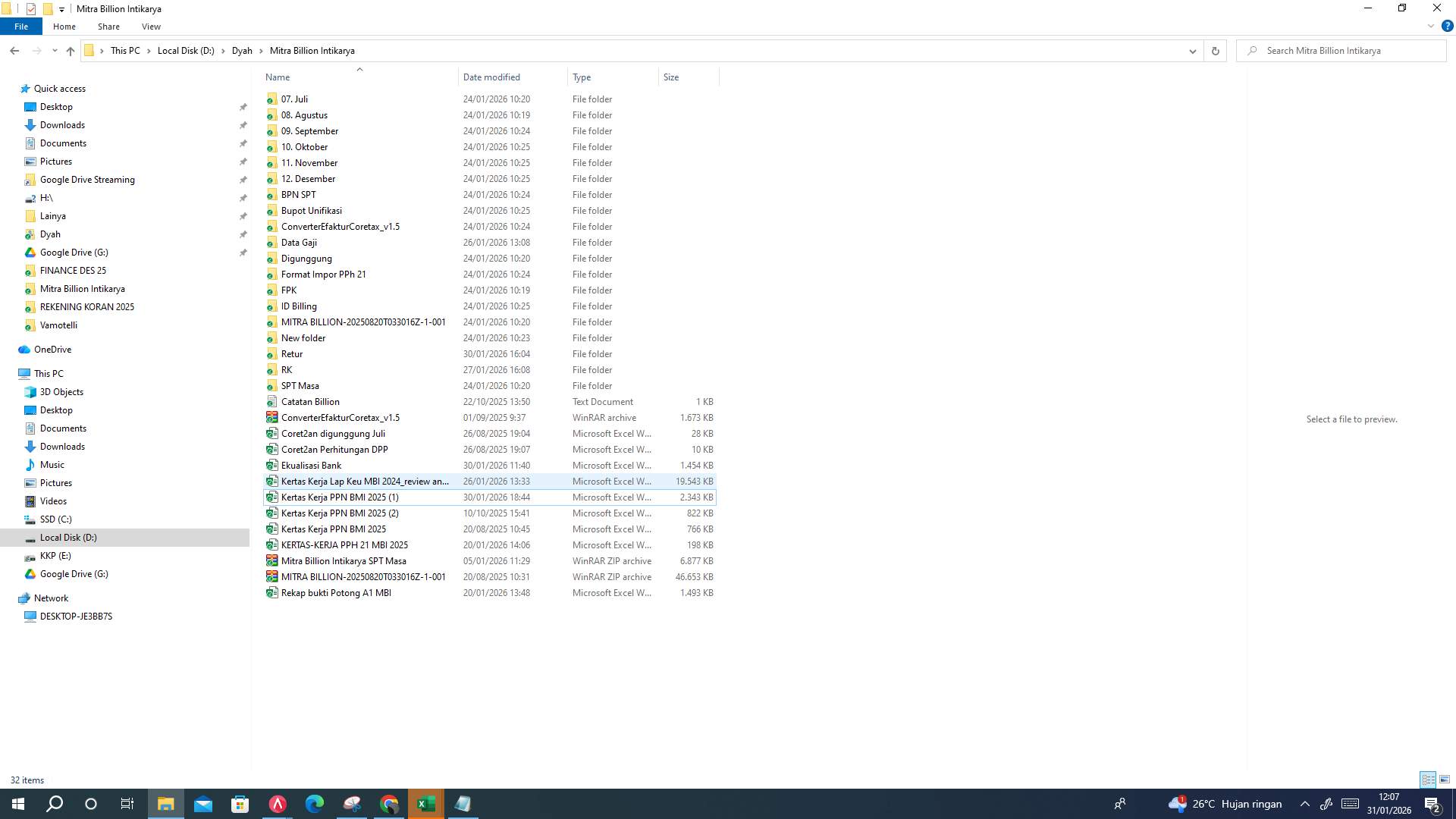The width and height of the screenshot is (1456, 819).
Task: Unpin Pictures from Quick access
Action: point(243,161)
